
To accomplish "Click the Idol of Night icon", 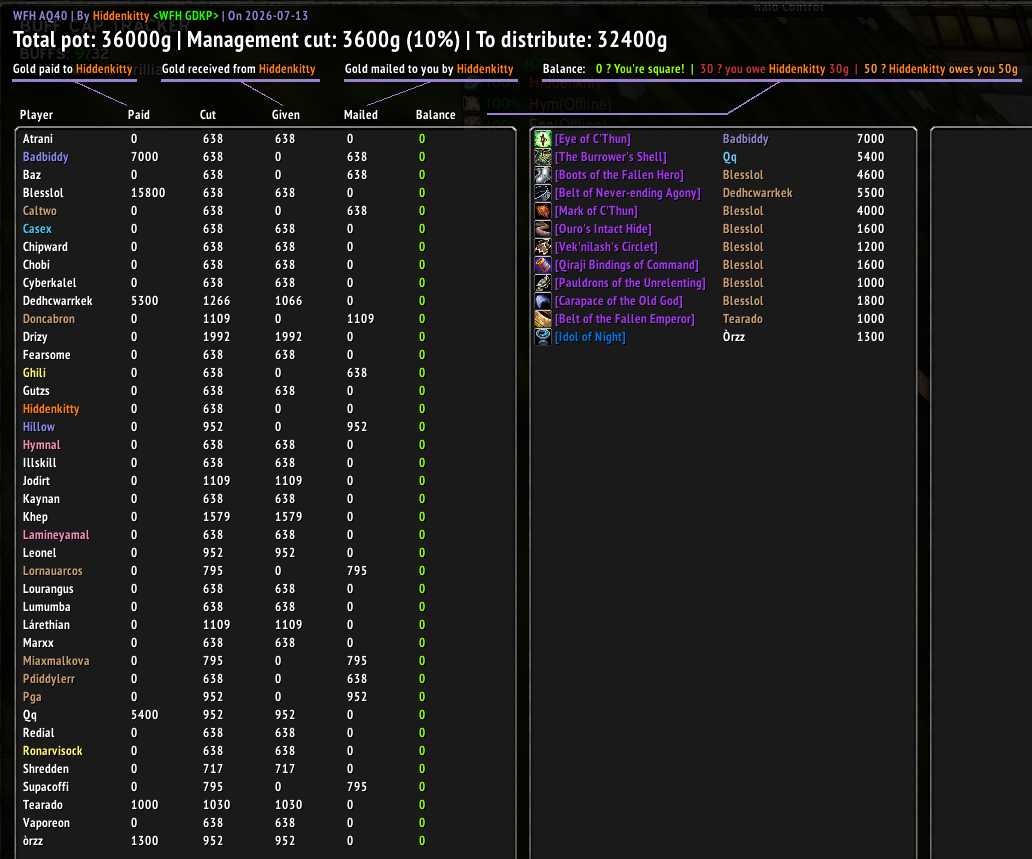I will pyautogui.click(x=542, y=337).
